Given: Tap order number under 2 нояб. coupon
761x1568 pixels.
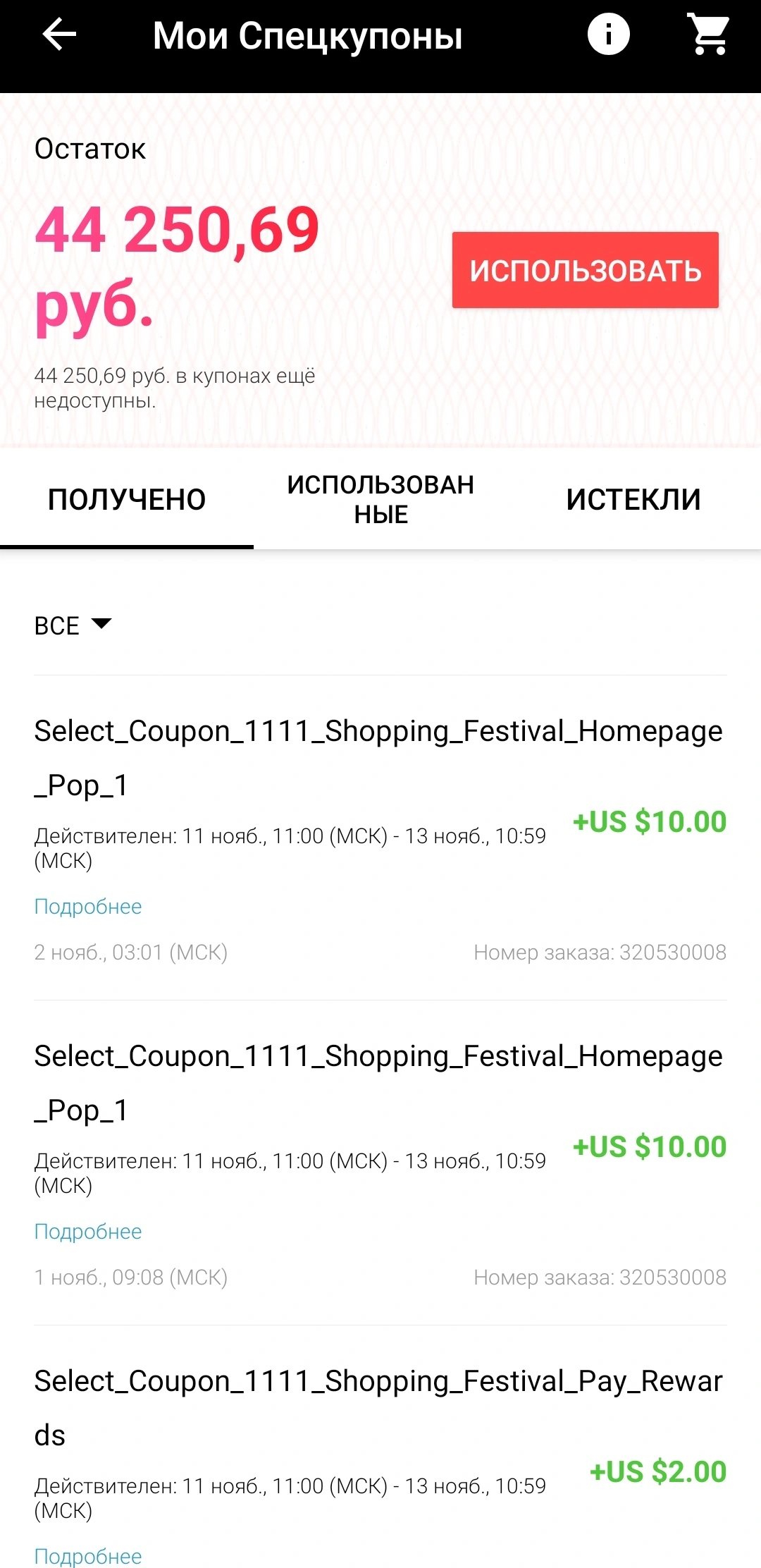Looking at the screenshot, I should 600,952.
